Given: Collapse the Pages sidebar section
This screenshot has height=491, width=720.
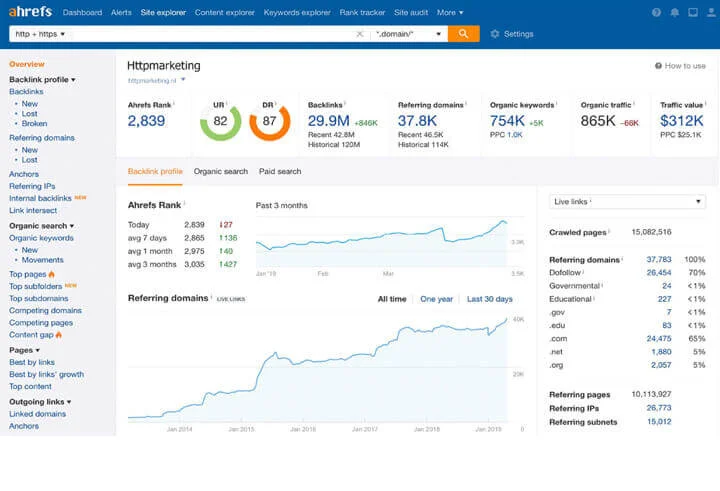Looking at the screenshot, I should [x=24, y=350].
